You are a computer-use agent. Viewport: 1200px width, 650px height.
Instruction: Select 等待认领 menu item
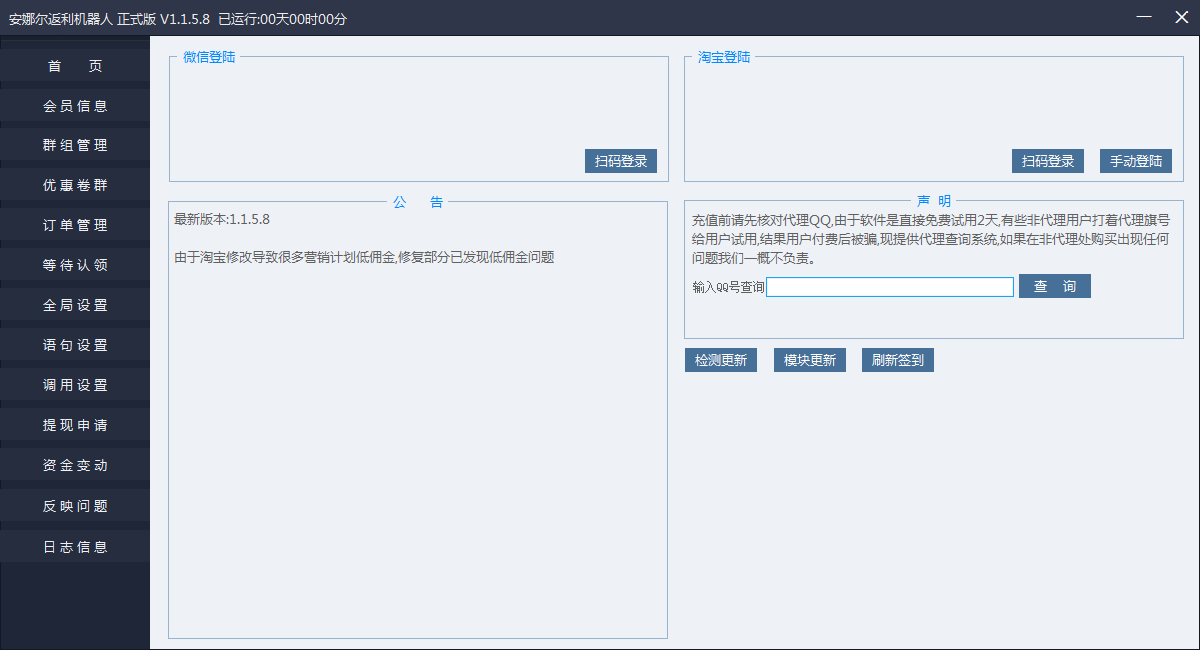click(75, 266)
